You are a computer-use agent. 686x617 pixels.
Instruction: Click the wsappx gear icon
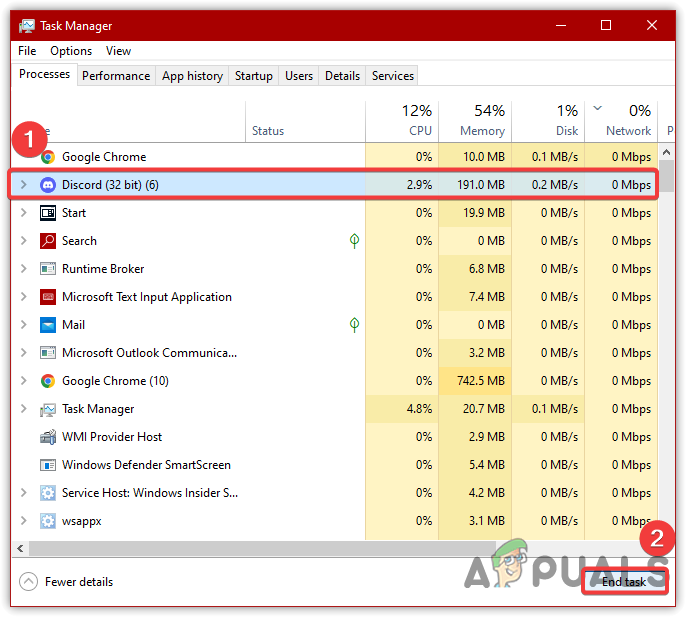click(48, 521)
